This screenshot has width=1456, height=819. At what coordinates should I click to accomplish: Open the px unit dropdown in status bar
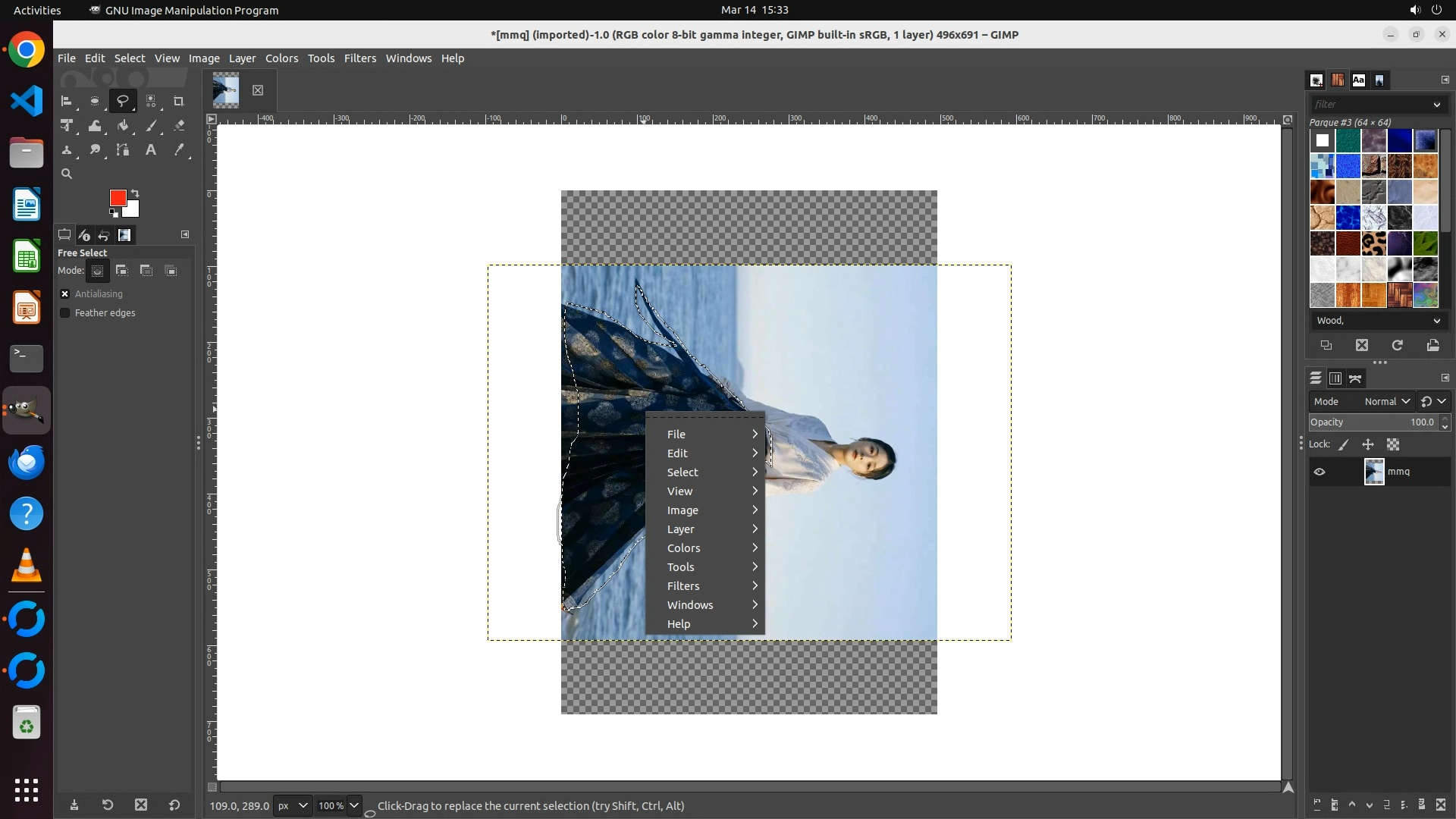pos(292,805)
